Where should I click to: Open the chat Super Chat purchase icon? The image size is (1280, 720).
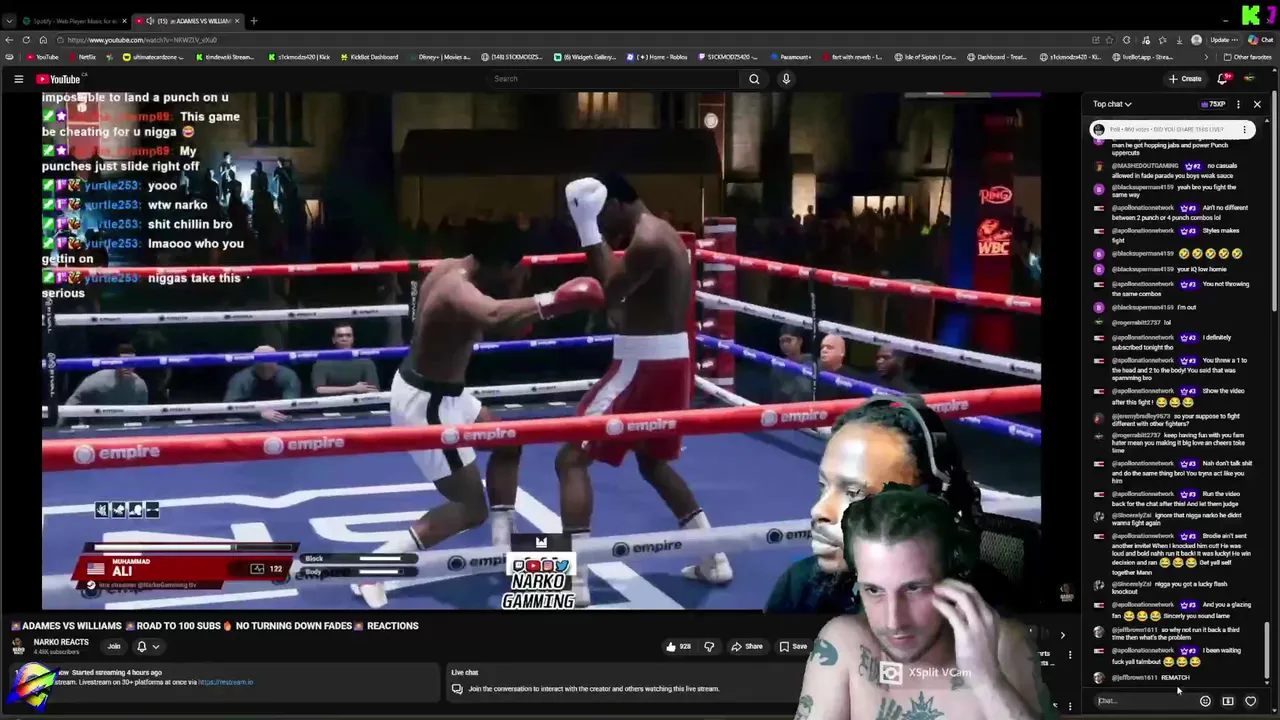click(x=1228, y=701)
